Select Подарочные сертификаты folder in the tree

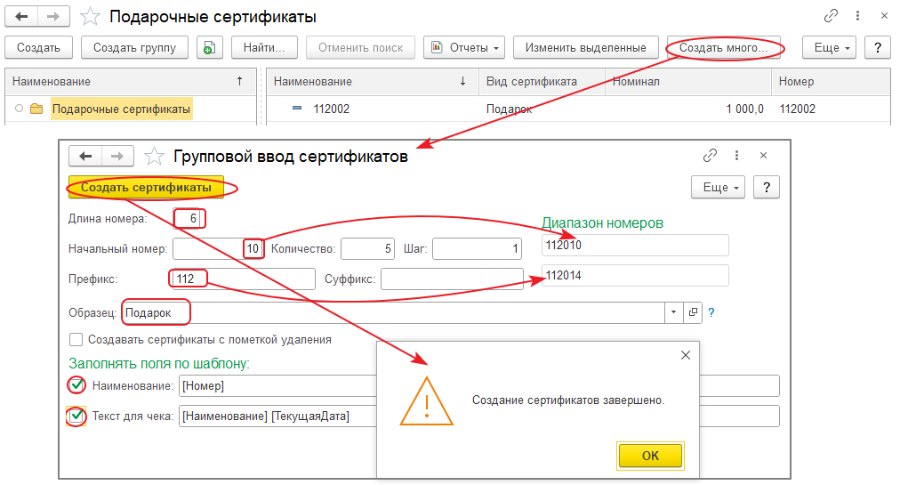121,108
